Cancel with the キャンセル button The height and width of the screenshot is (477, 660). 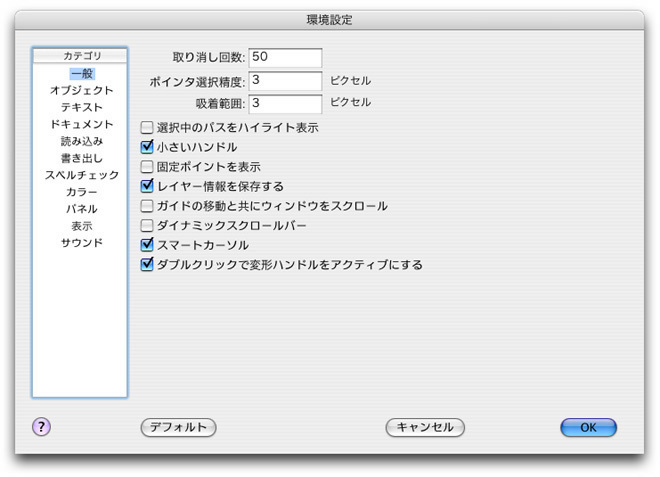click(x=425, y=427)
